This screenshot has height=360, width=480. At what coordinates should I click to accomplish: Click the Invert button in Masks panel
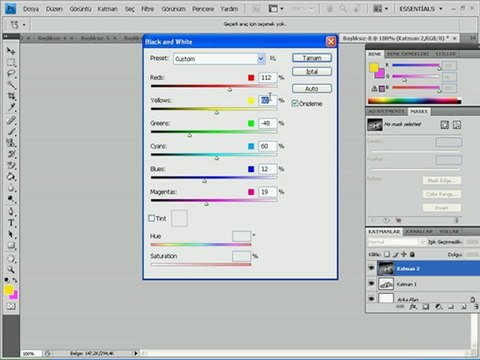pos(442,207)
